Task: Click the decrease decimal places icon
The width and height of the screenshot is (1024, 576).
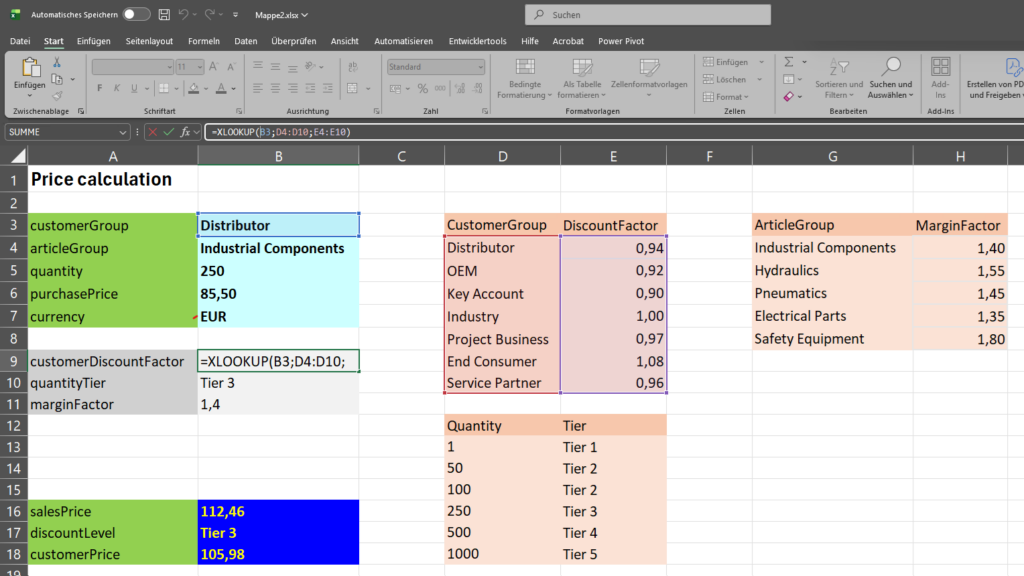Action: tap(478, 88)
